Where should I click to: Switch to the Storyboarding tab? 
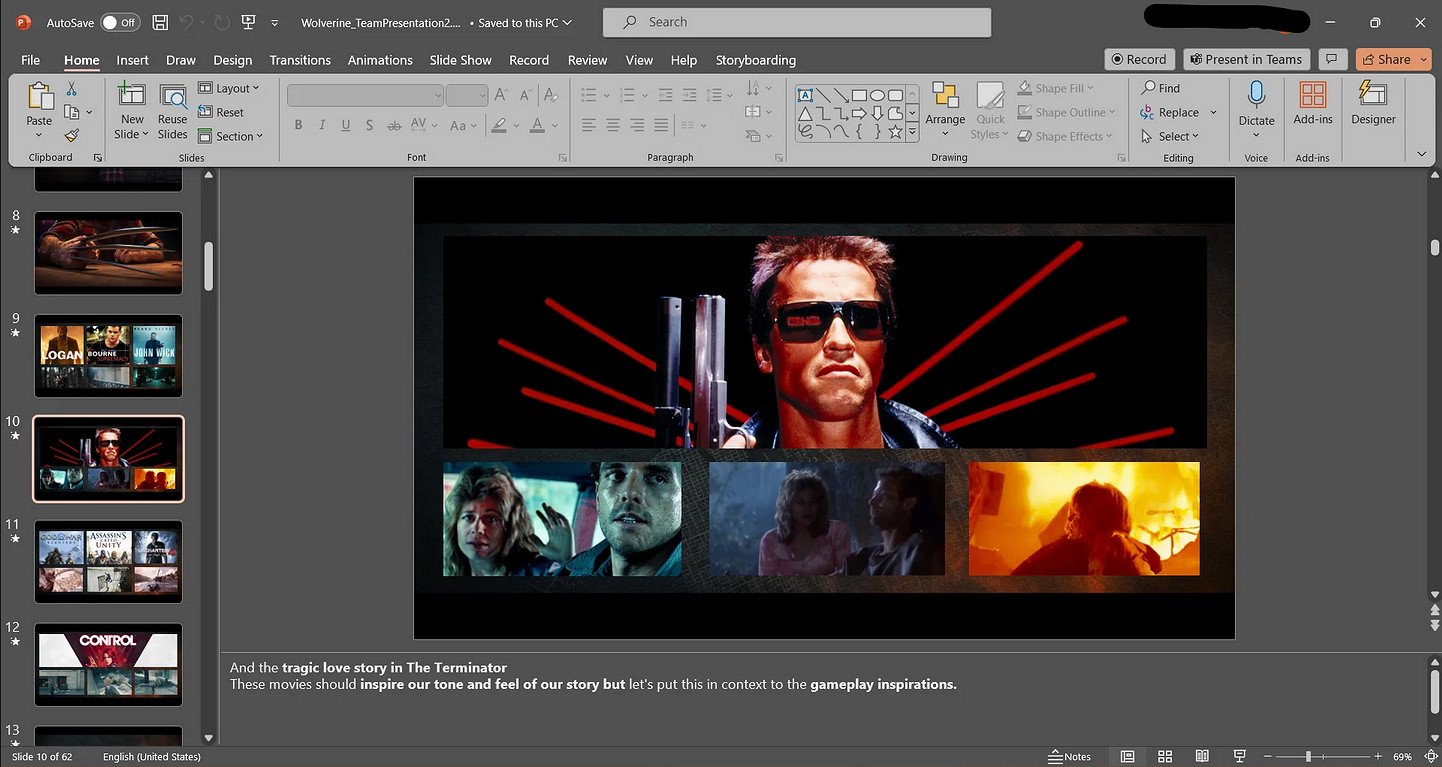755,60
